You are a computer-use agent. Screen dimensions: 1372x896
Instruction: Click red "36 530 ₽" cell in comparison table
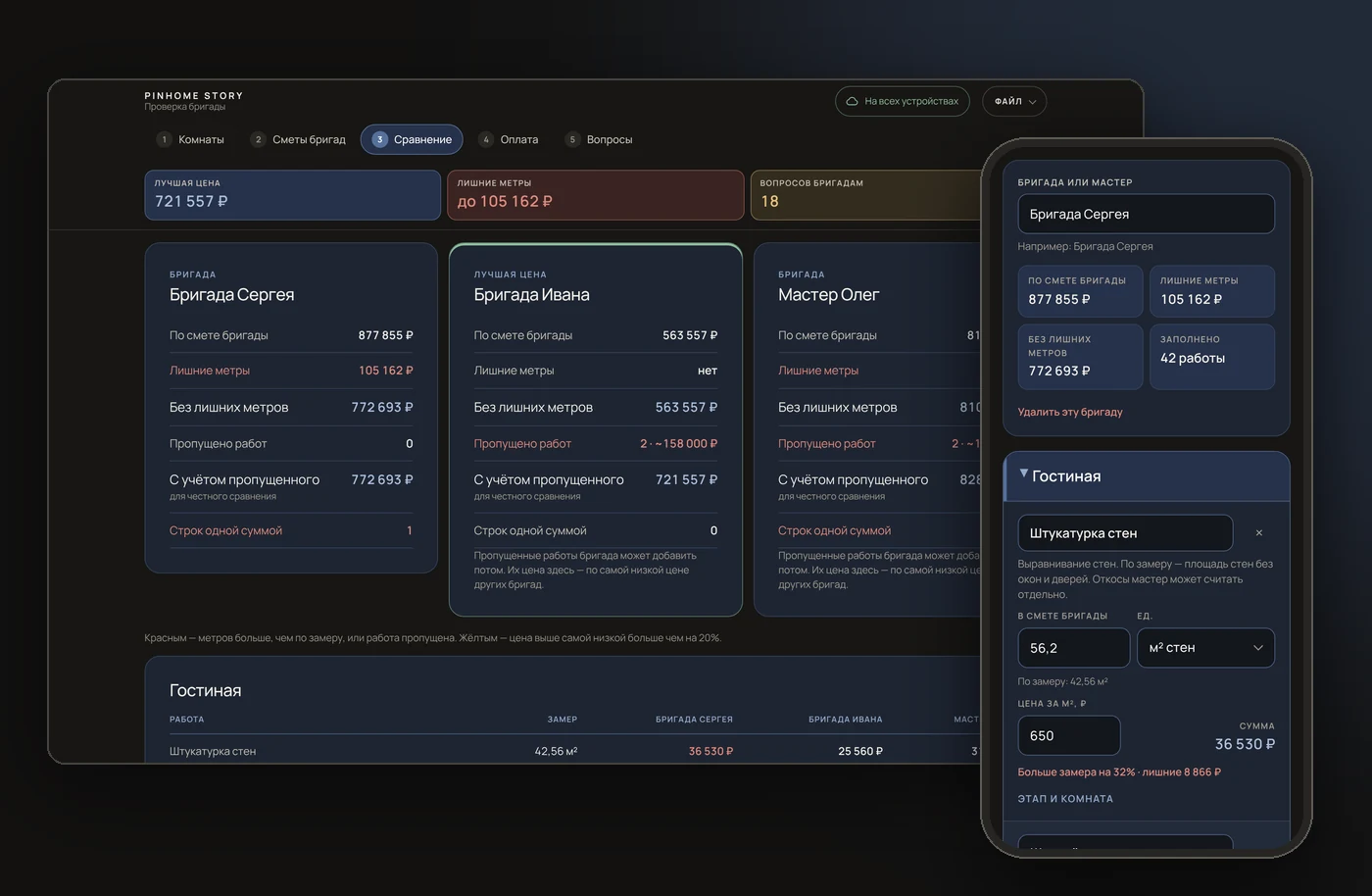point(710,751)
